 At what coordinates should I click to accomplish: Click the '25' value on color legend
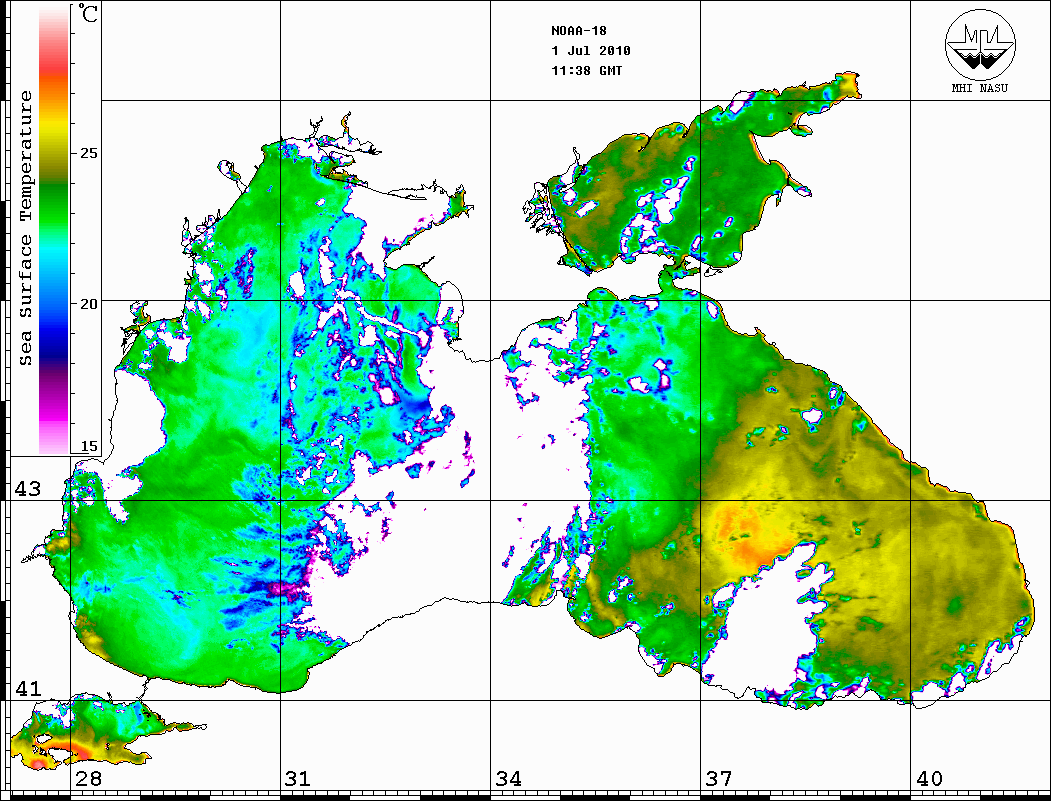[88, 153]
